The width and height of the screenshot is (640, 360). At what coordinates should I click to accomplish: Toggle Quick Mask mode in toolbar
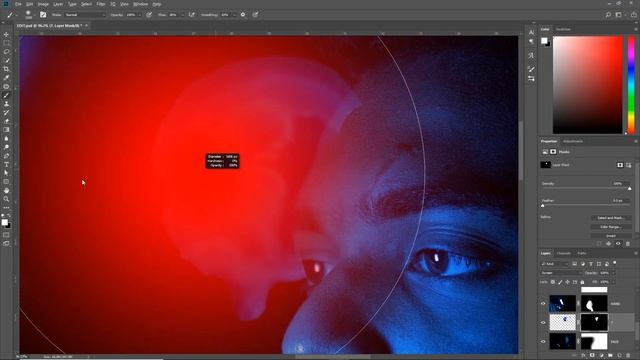[x=6, y=235]
